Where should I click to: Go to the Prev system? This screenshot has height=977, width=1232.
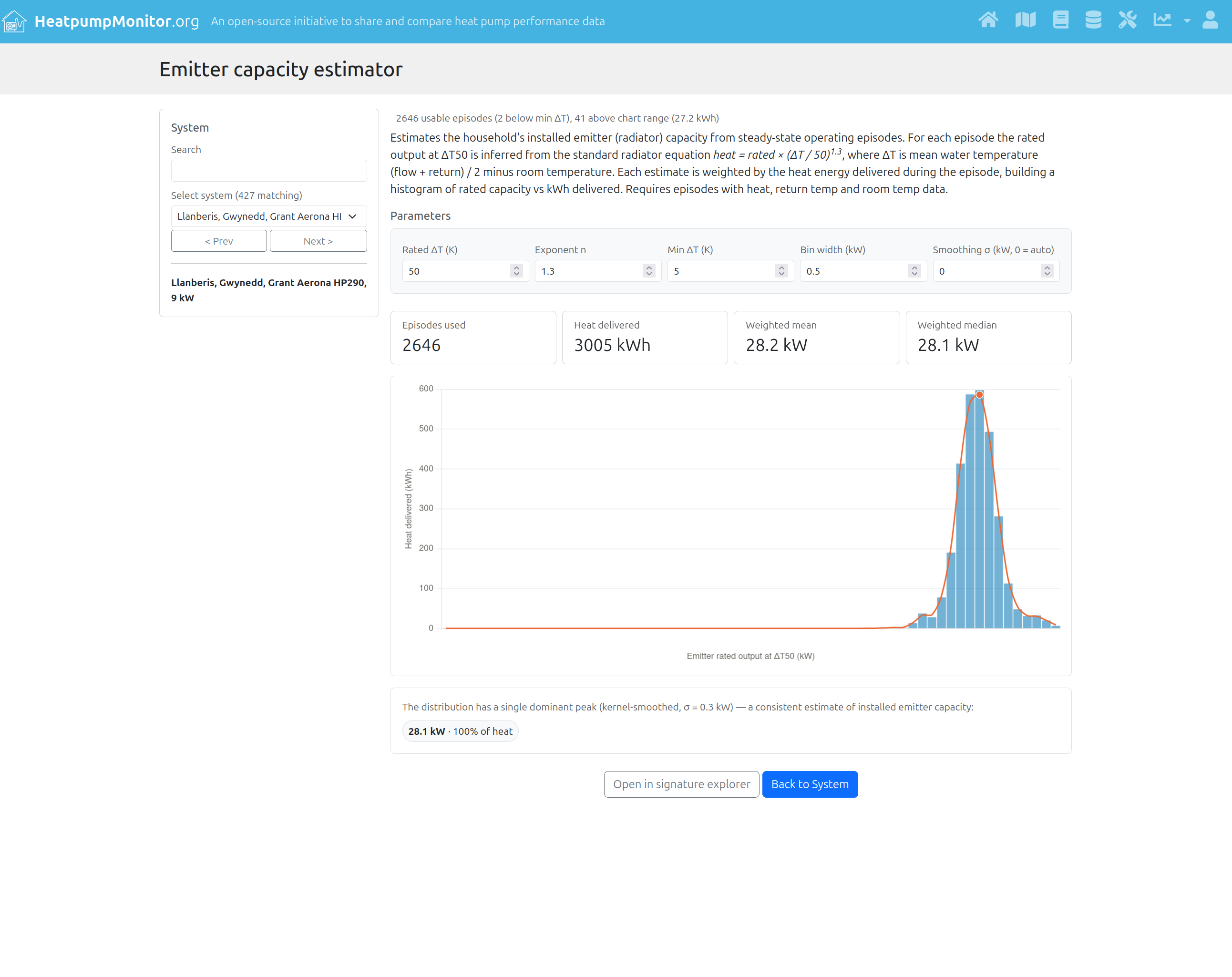click(x=219, y=241)
